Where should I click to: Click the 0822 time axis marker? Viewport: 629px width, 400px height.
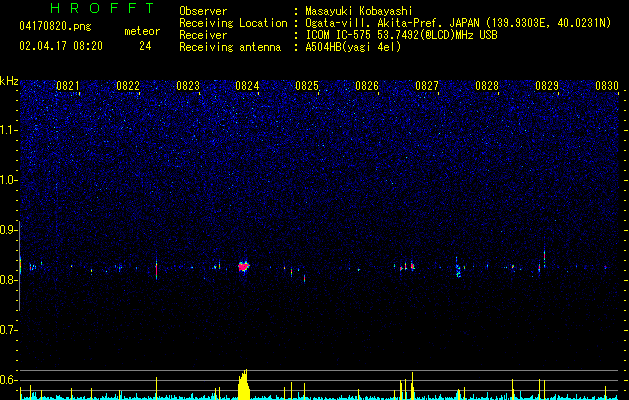point(128,86)
